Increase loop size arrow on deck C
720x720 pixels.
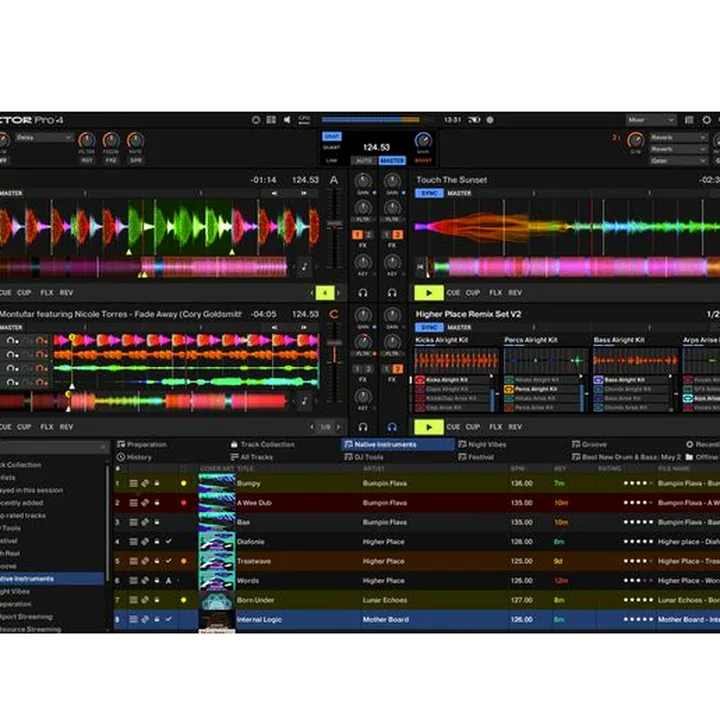point(339,427)
